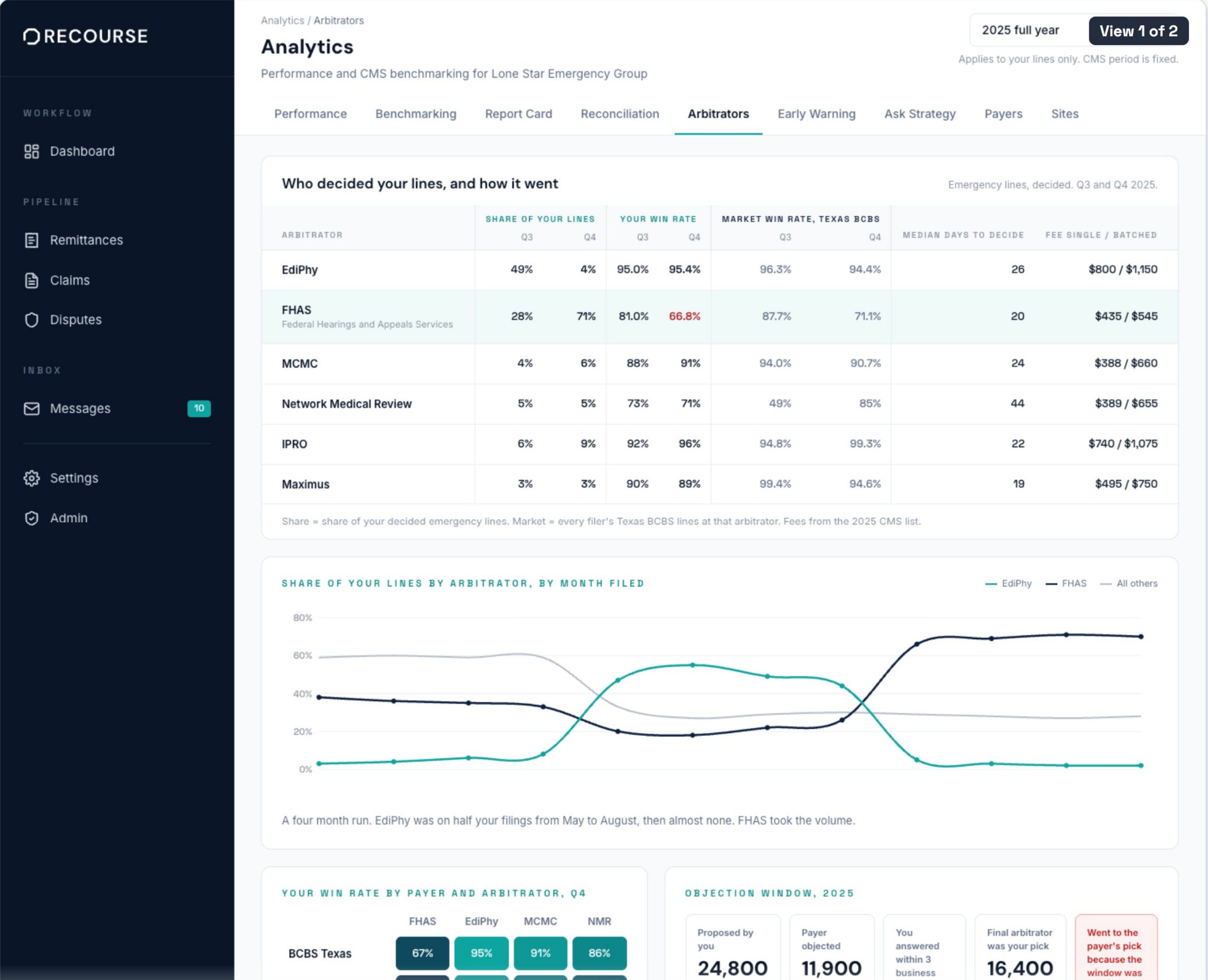
Task: Click the Analytics breadcrumb link
Action: (x=283, y=20)
